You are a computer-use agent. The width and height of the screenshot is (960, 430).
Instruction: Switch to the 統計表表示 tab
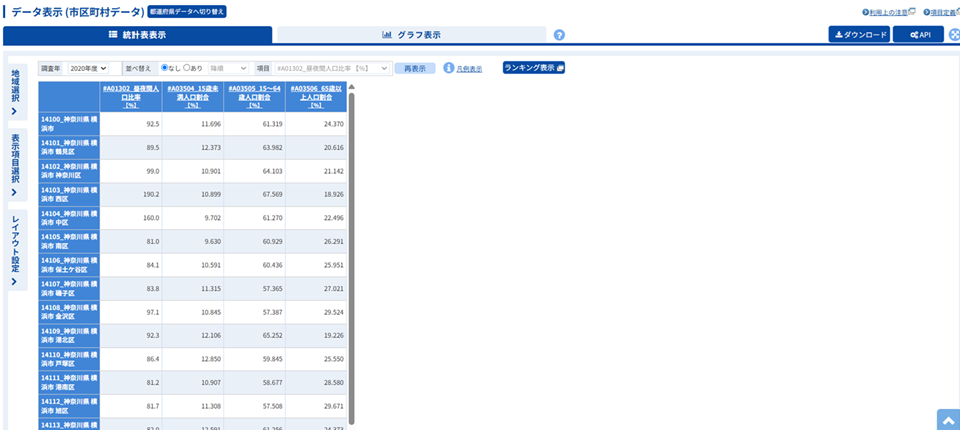[x=137, y=35]
